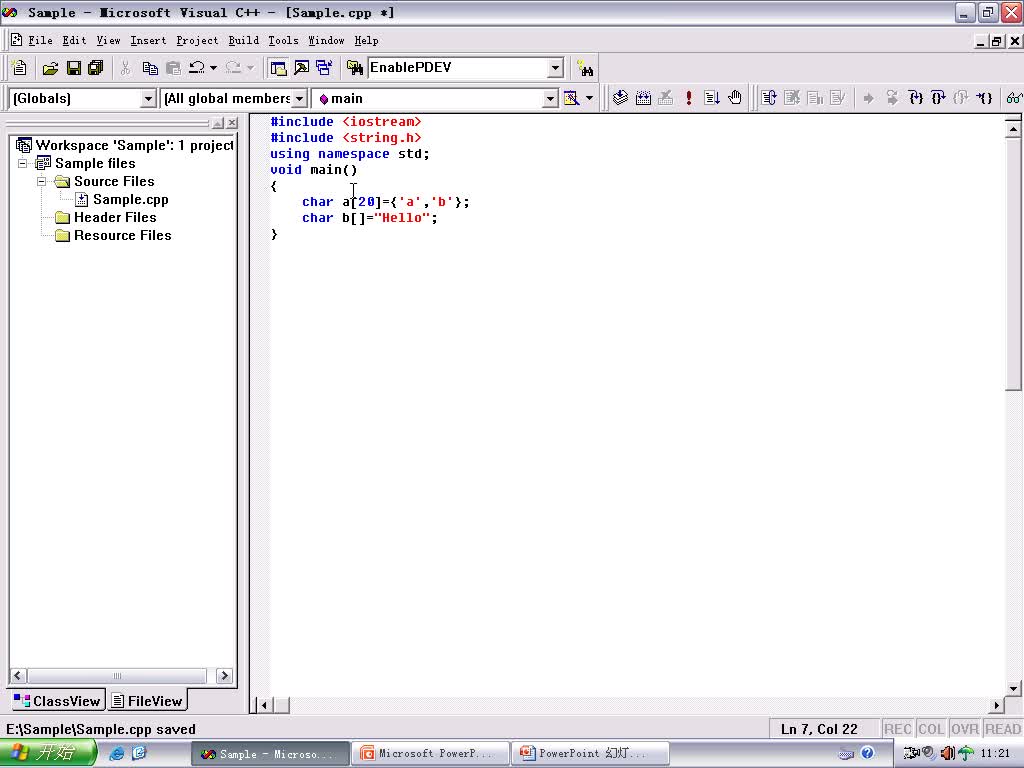Switch to the FileView tab
This screenshot has width=1024, height=768.
coord(148,701)
